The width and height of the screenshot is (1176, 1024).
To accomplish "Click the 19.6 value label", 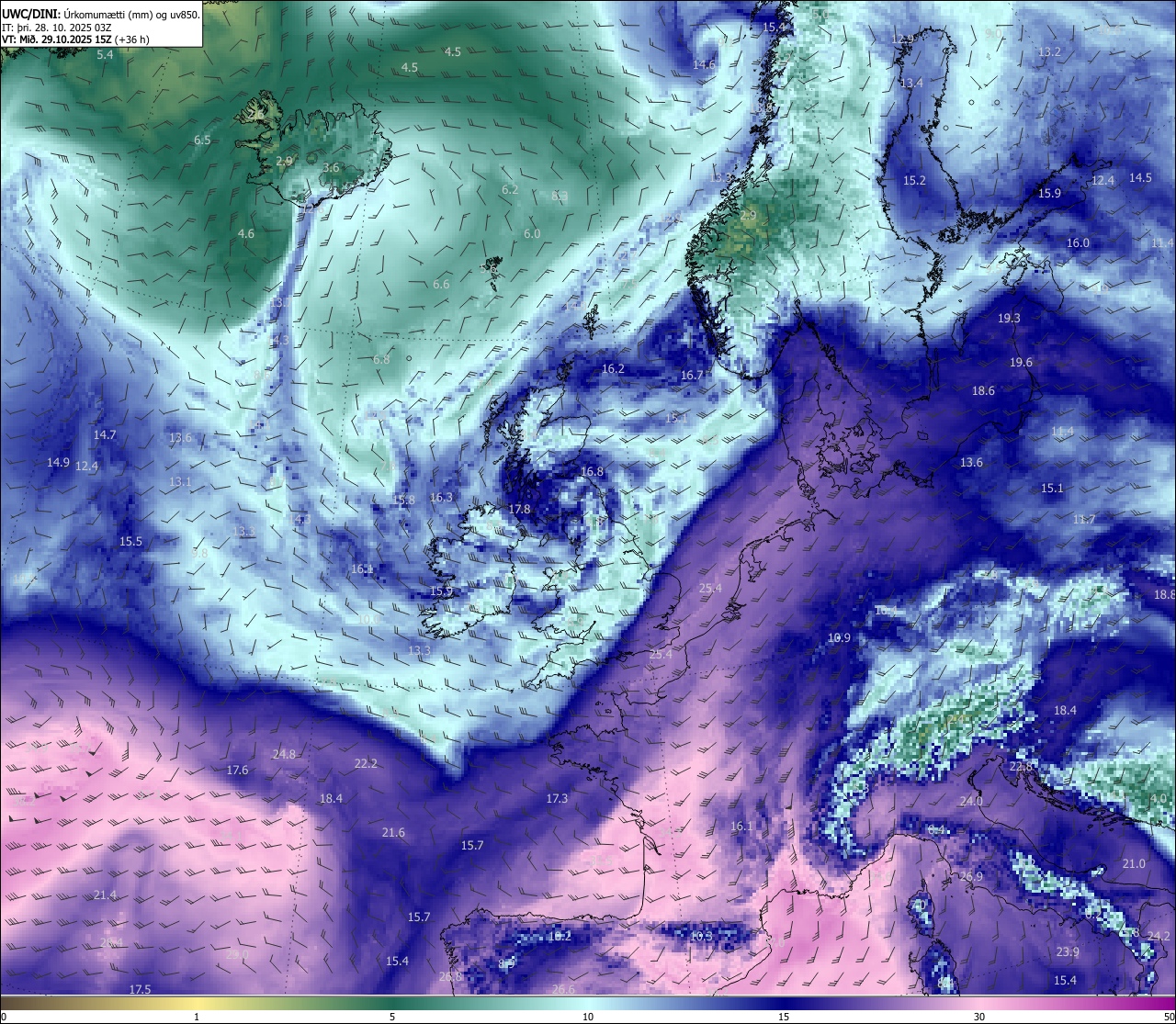I will point(1021,362).
